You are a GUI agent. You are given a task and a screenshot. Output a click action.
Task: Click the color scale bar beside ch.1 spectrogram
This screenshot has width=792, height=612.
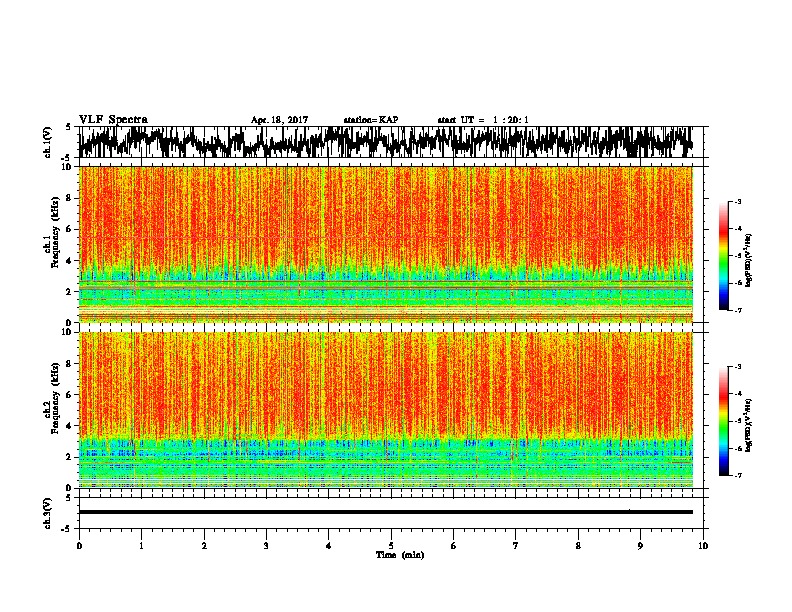723,256
